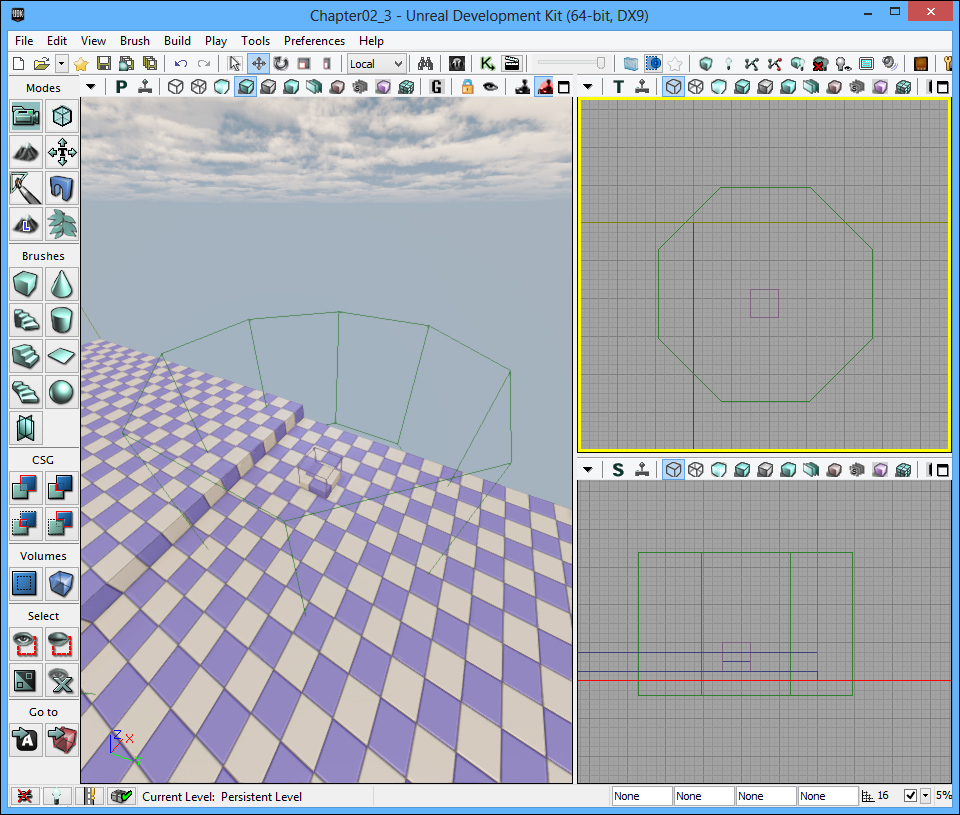Toggle the perspective viewport lock icon

point(467,87)
